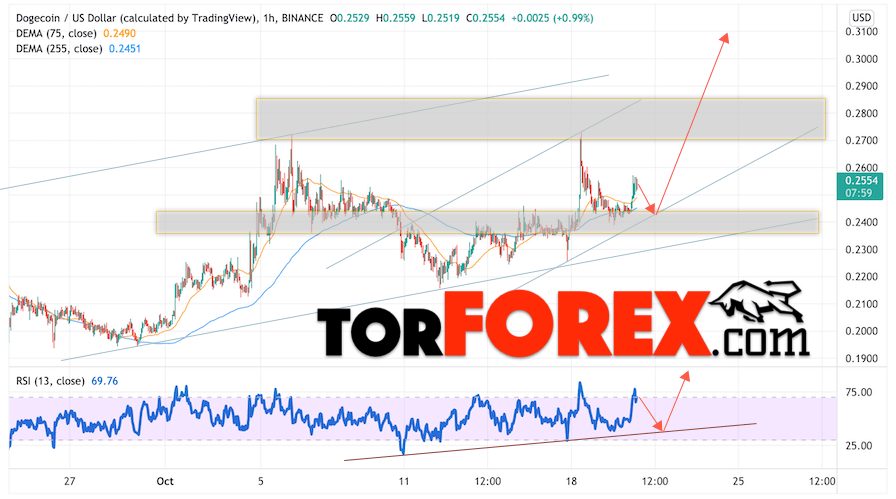The height and width of the screenshot is (499, 896).
Task: Click the low price value L0.2519
Action: [x=441, y=18]
